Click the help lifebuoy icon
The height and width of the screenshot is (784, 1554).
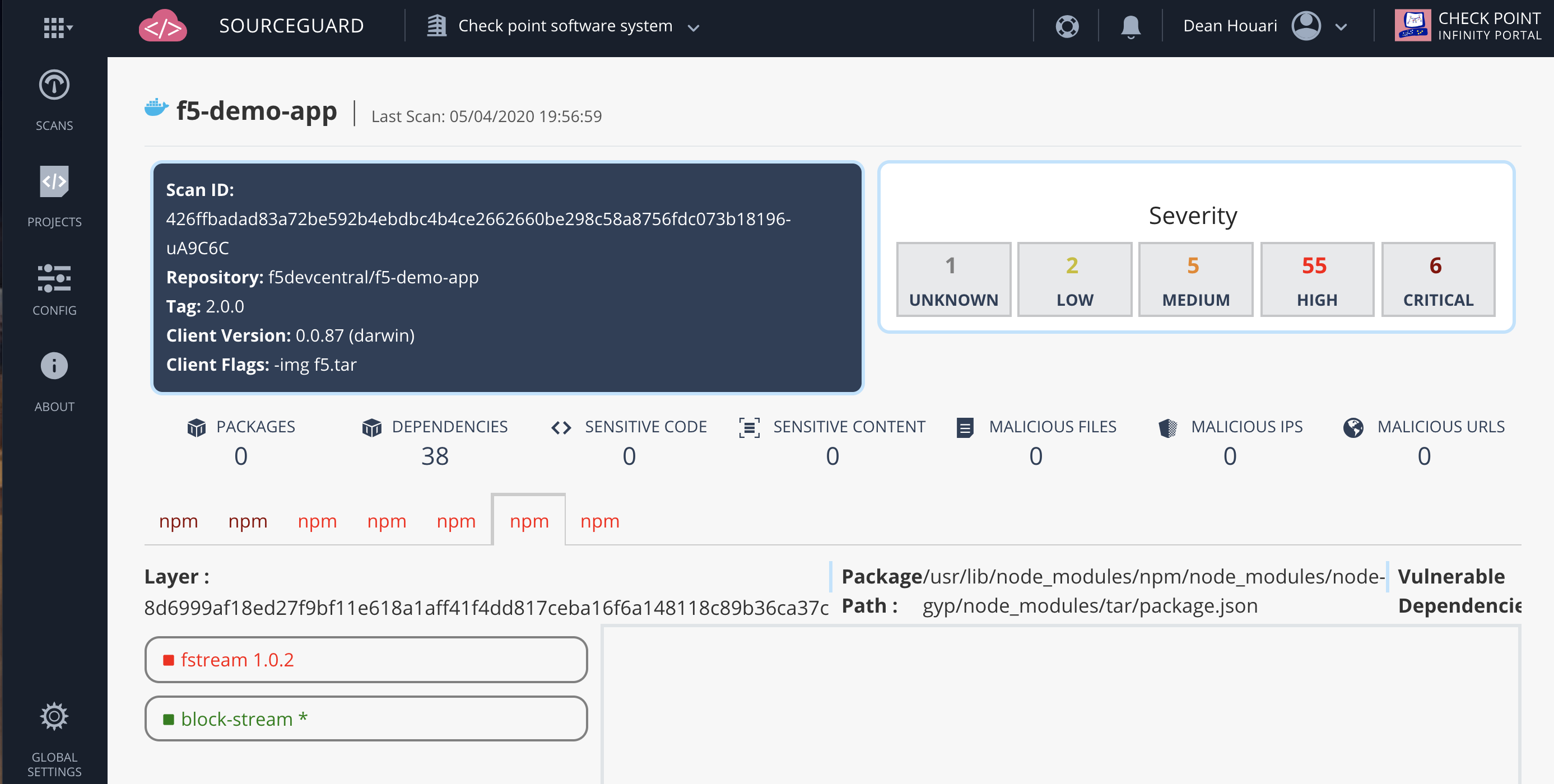[1067, 26]
